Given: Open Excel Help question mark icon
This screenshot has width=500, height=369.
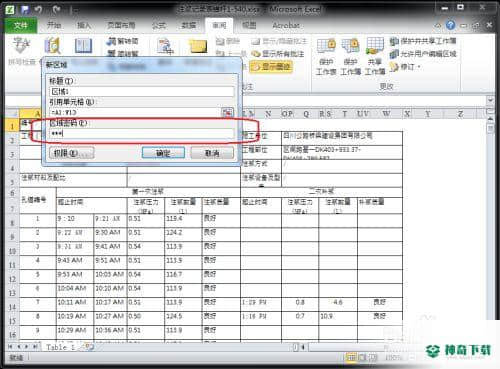Looking at the screenshot, I should (450, 25).
